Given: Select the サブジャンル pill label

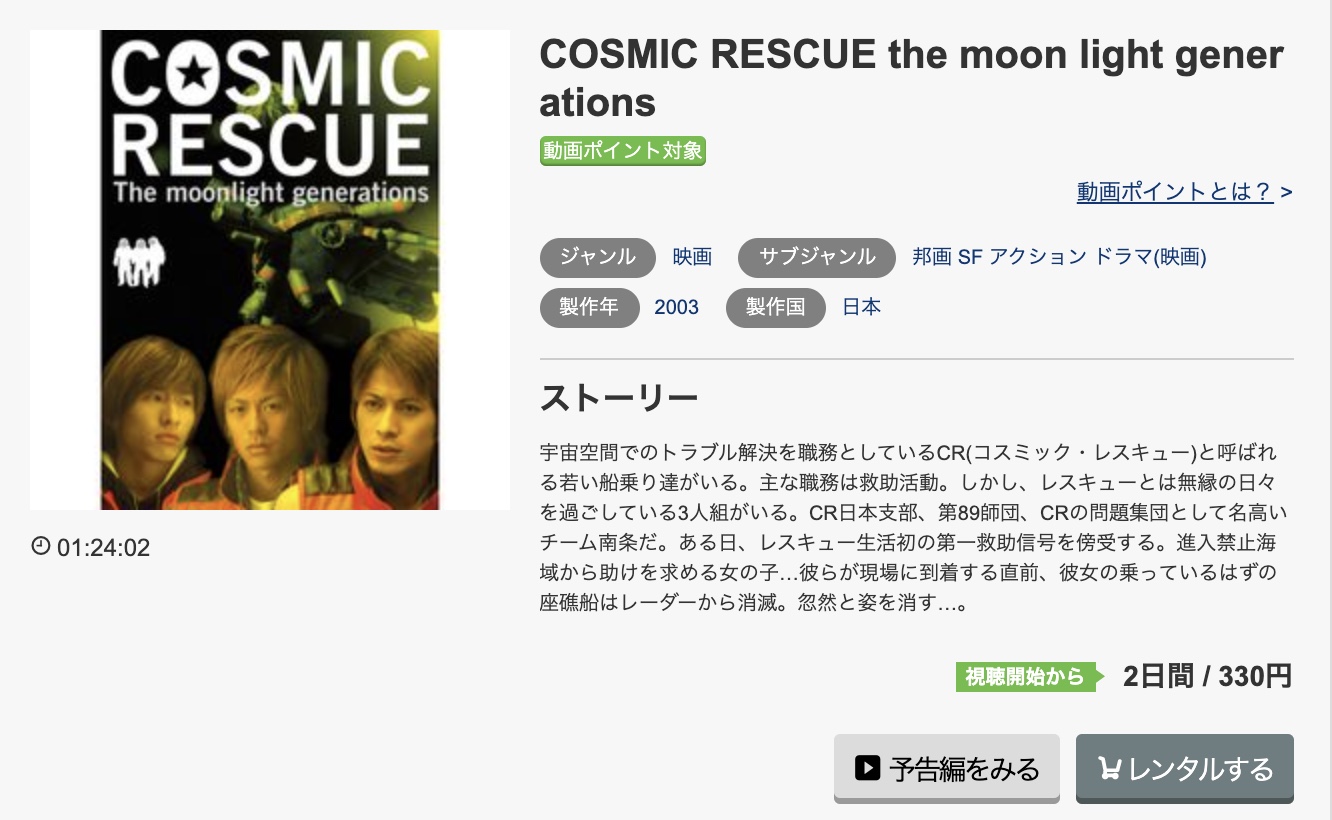Looking at the screenshot, I should tap(816, 257).
